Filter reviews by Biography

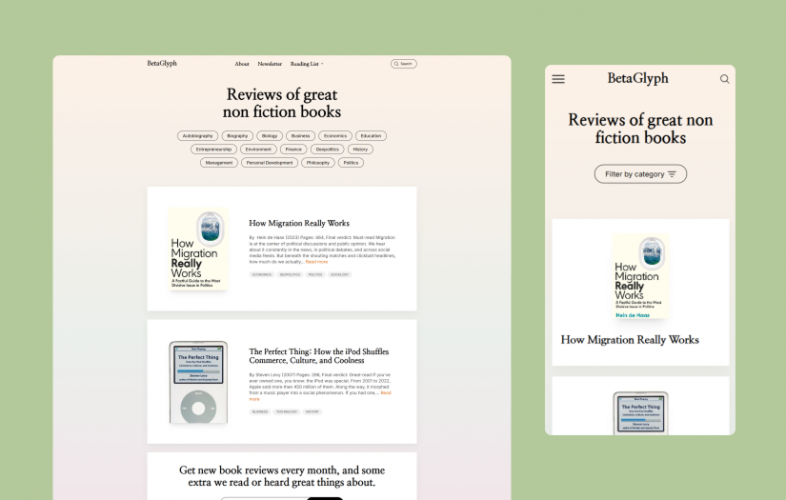(x=237, y=136)
